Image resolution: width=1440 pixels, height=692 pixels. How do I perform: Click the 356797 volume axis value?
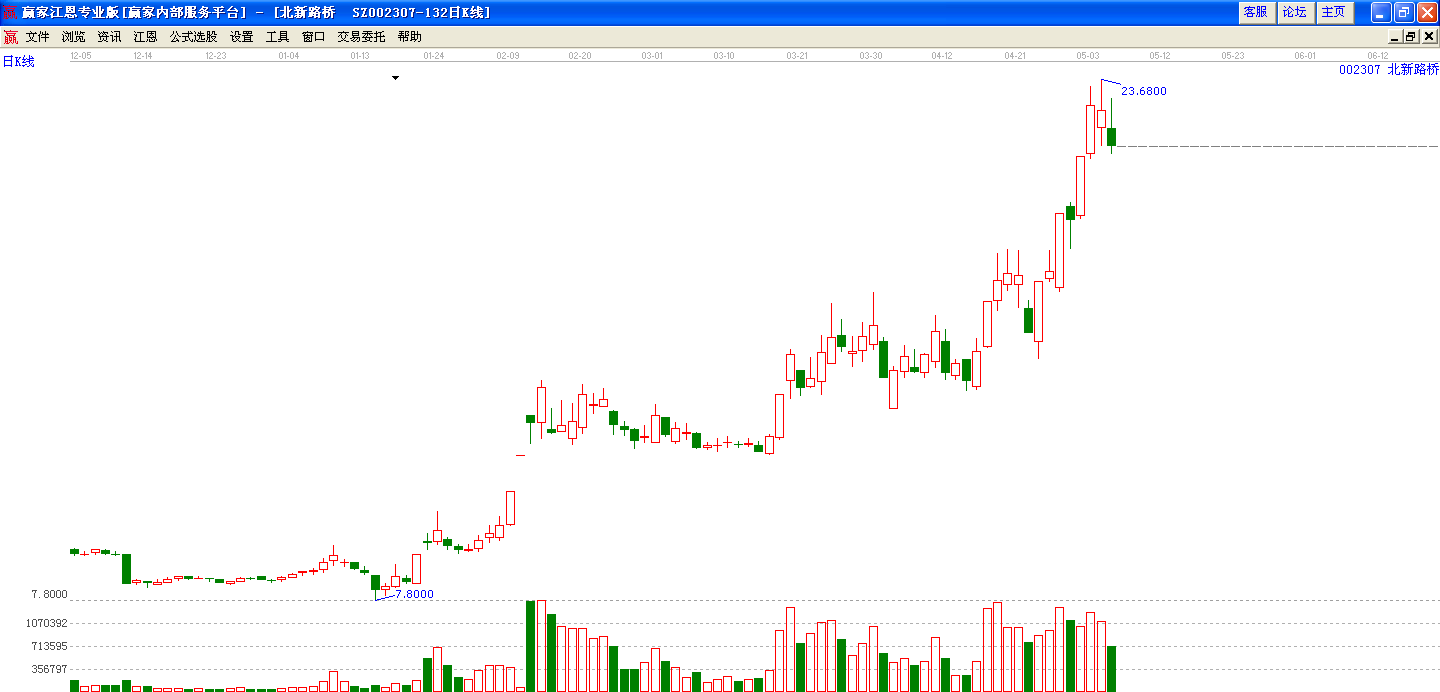click(49, 669)
